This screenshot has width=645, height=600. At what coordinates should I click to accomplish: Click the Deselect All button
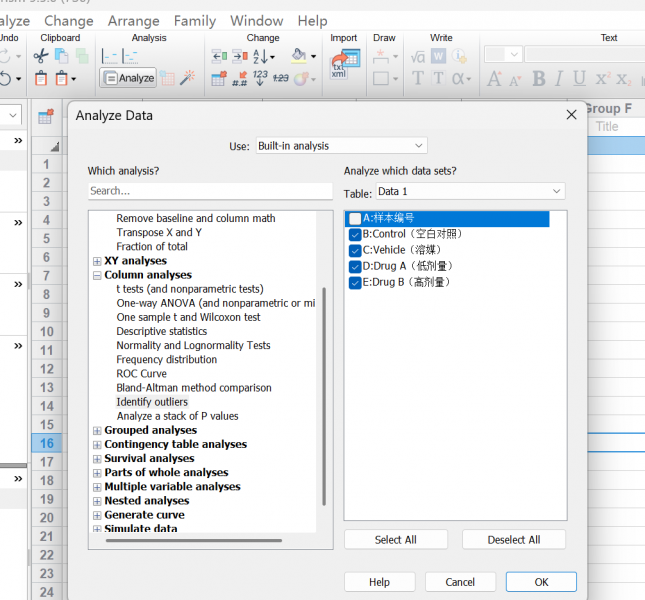click(x=514, y=540)
